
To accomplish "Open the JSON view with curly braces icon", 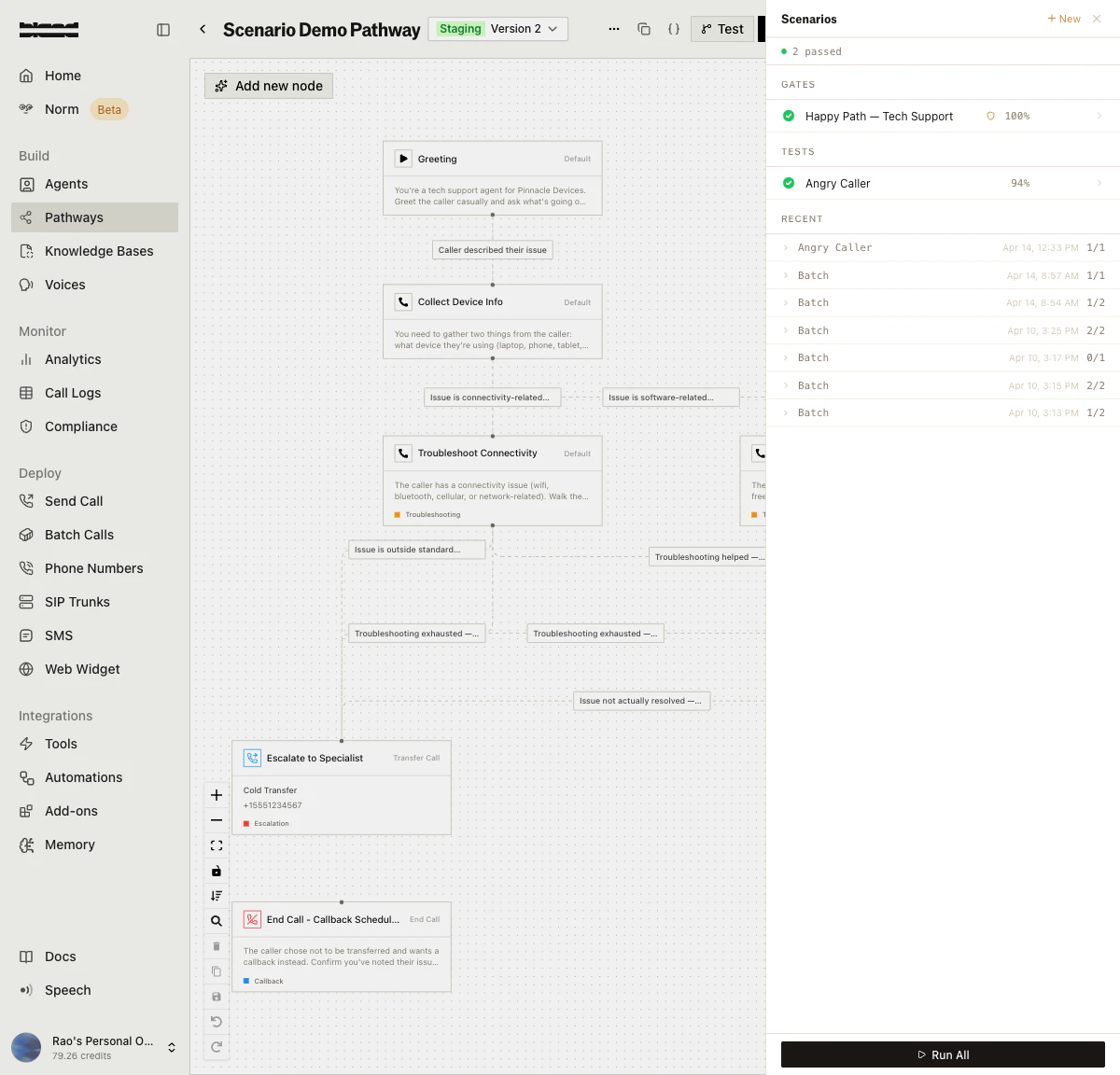I will [x=674, y=29].
